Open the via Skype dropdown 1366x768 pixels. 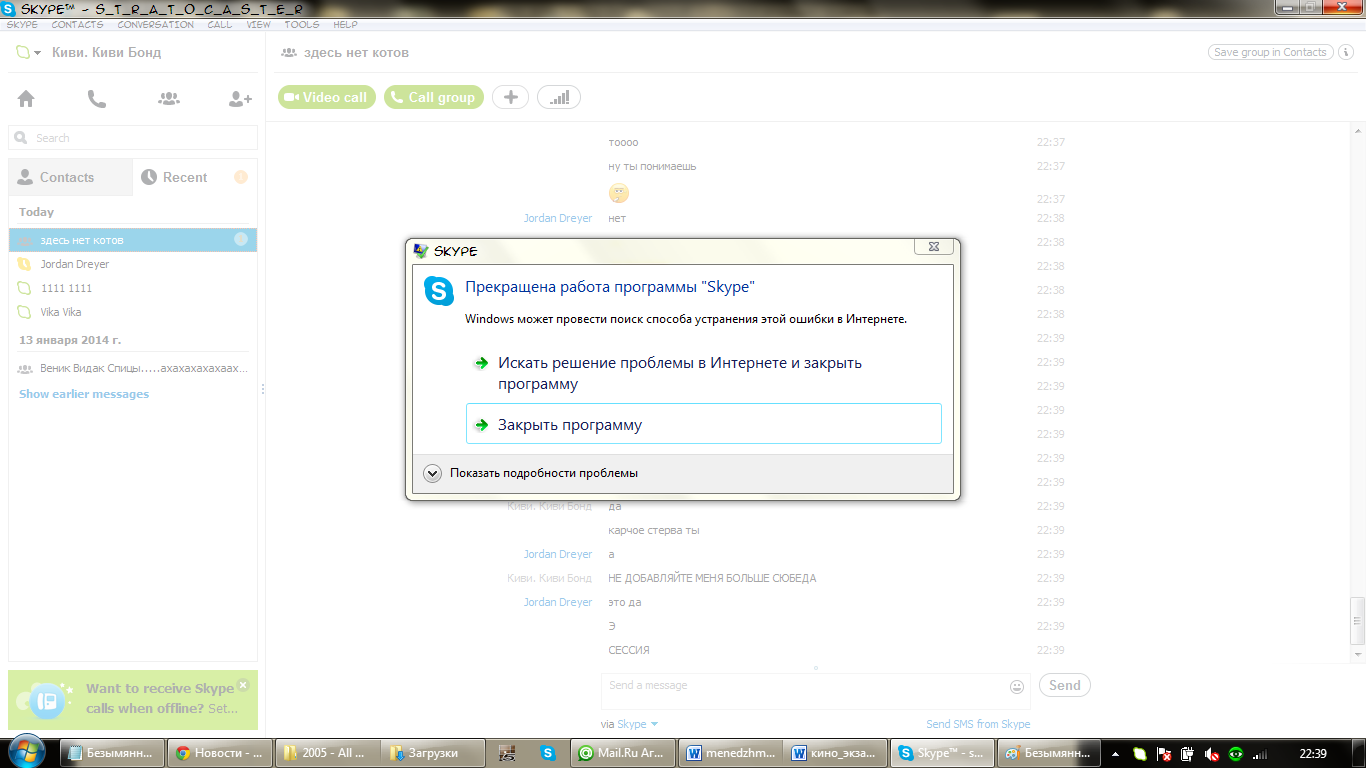tap(637, 724)
